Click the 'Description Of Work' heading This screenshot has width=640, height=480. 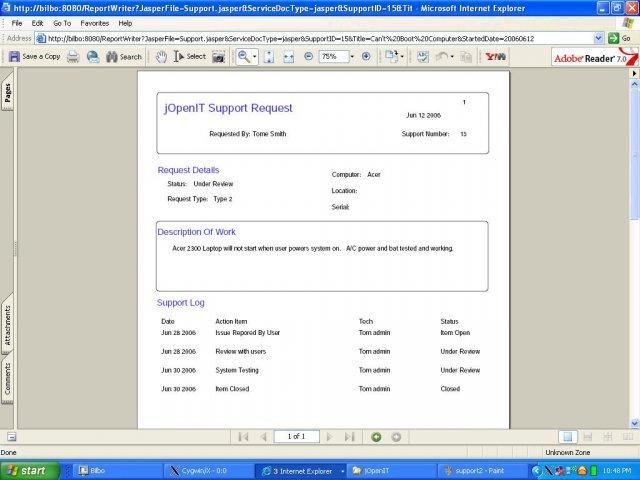click(x=196, y=232)
